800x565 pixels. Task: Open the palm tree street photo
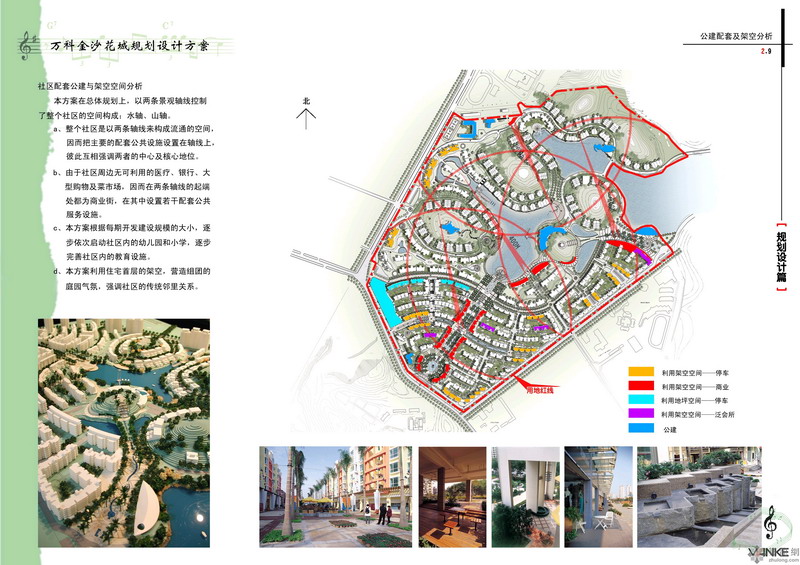coord(335,497)
